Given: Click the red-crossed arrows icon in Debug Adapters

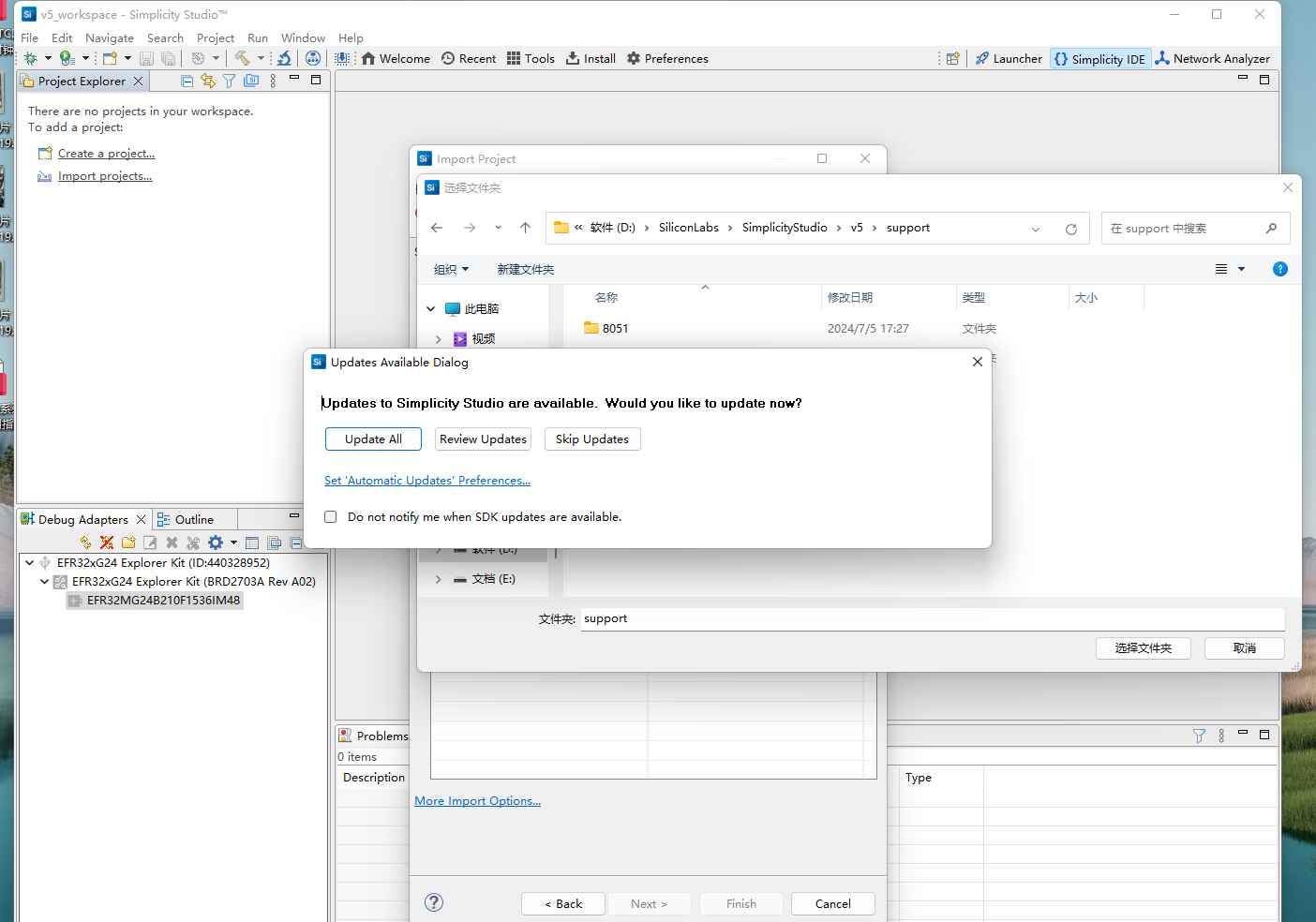Looking at the screenshot, I should (107, 543).
